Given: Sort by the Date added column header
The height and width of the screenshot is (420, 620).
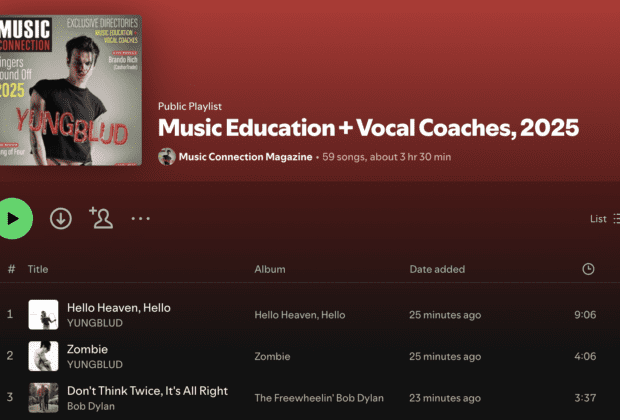Looking at the screenshot, I should [x=437, y=269].
